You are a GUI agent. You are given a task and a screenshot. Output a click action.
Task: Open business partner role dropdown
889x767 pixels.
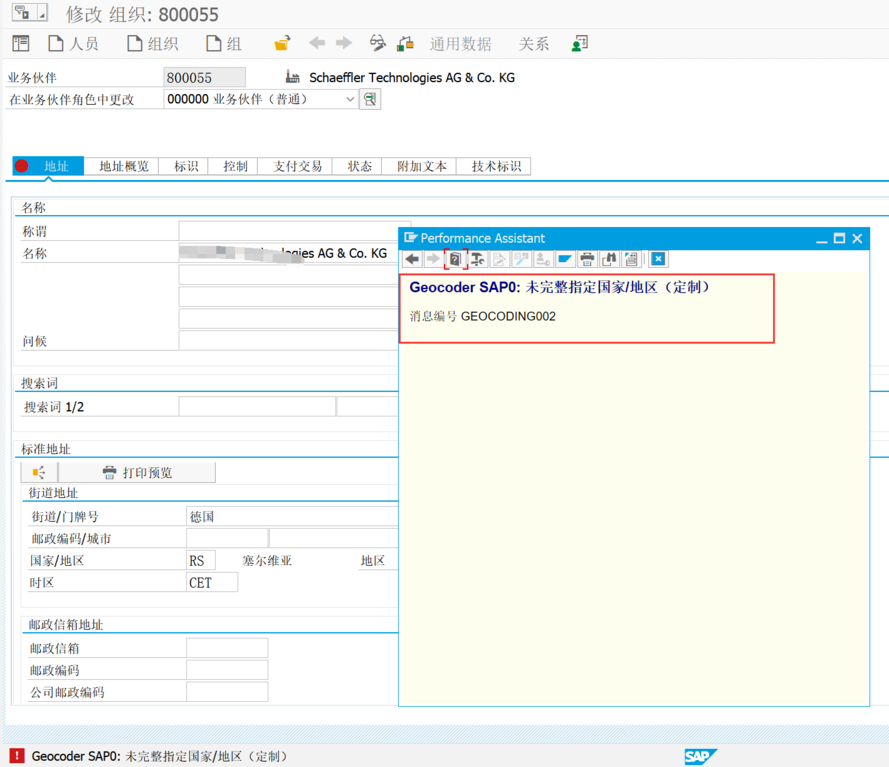[x=350, y=99]
